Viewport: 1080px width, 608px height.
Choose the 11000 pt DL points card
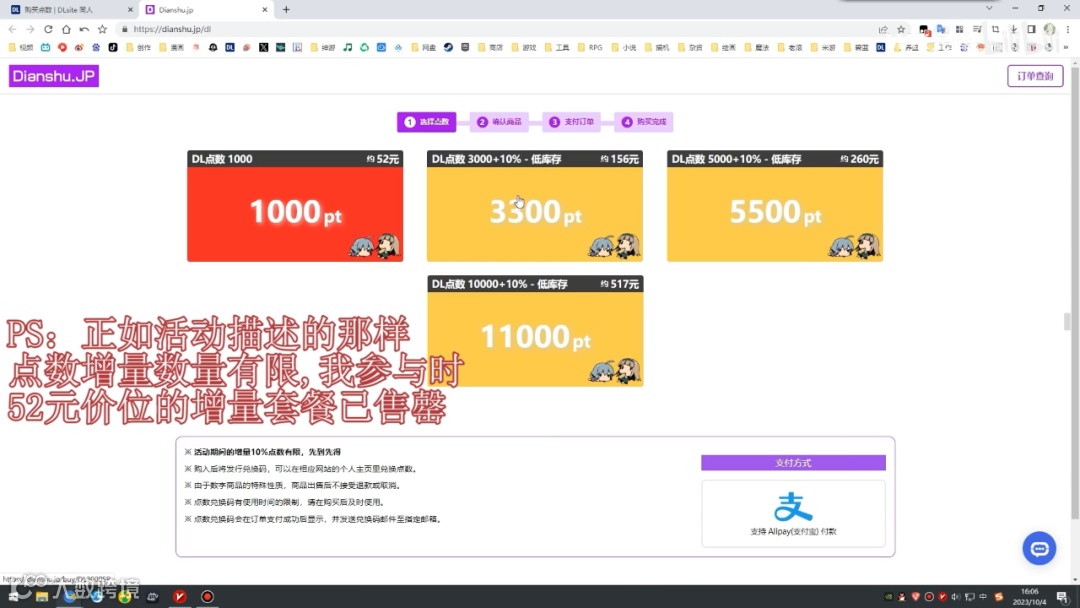(534, 331)
